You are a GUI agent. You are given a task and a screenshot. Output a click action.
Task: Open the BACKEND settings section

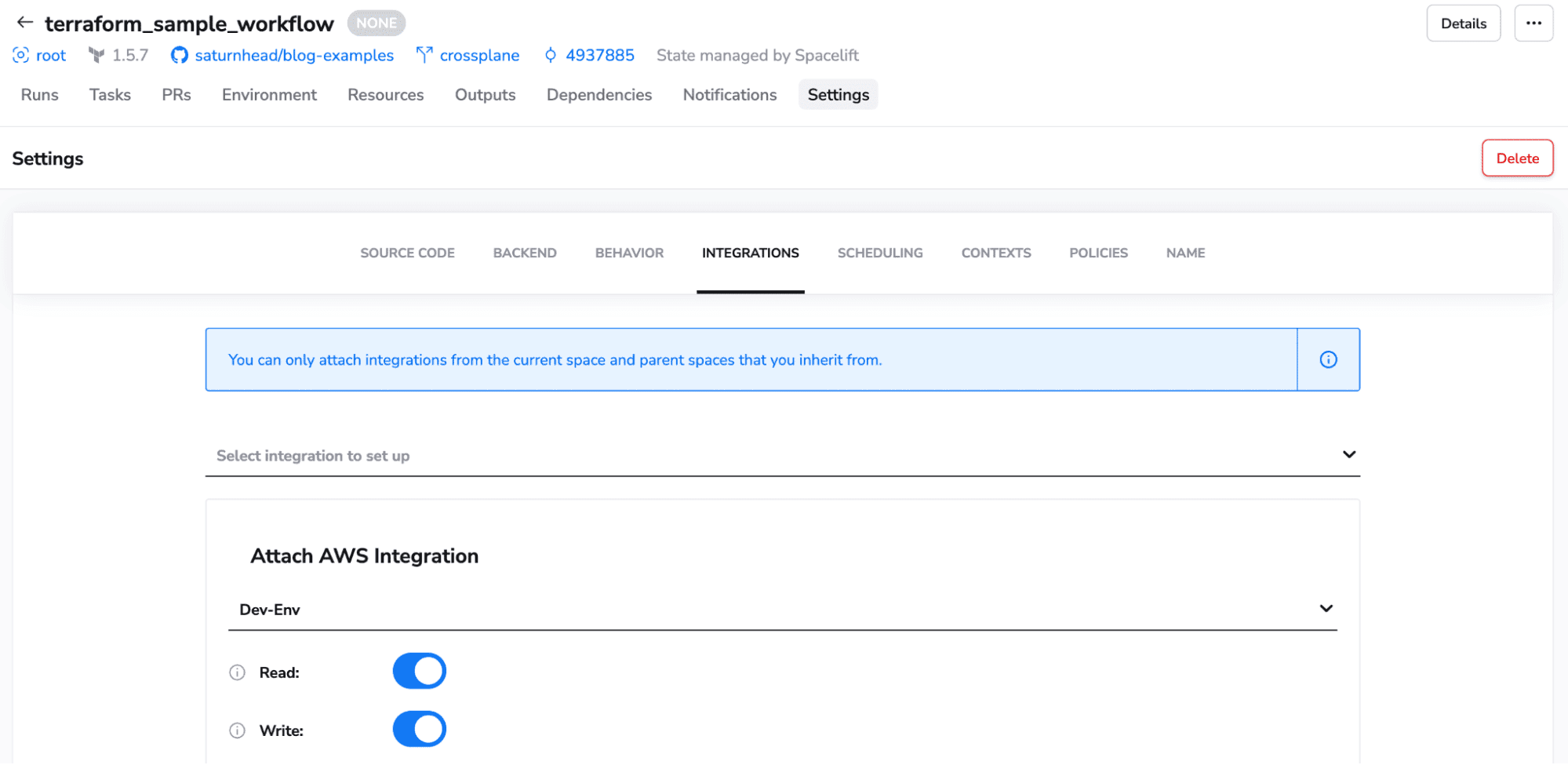pyautogui.click(x=525, y=253)
